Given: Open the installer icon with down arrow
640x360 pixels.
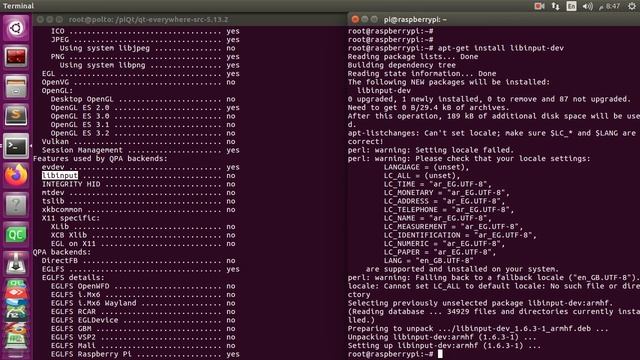Looking at the screenshot, I should (16, 264).
